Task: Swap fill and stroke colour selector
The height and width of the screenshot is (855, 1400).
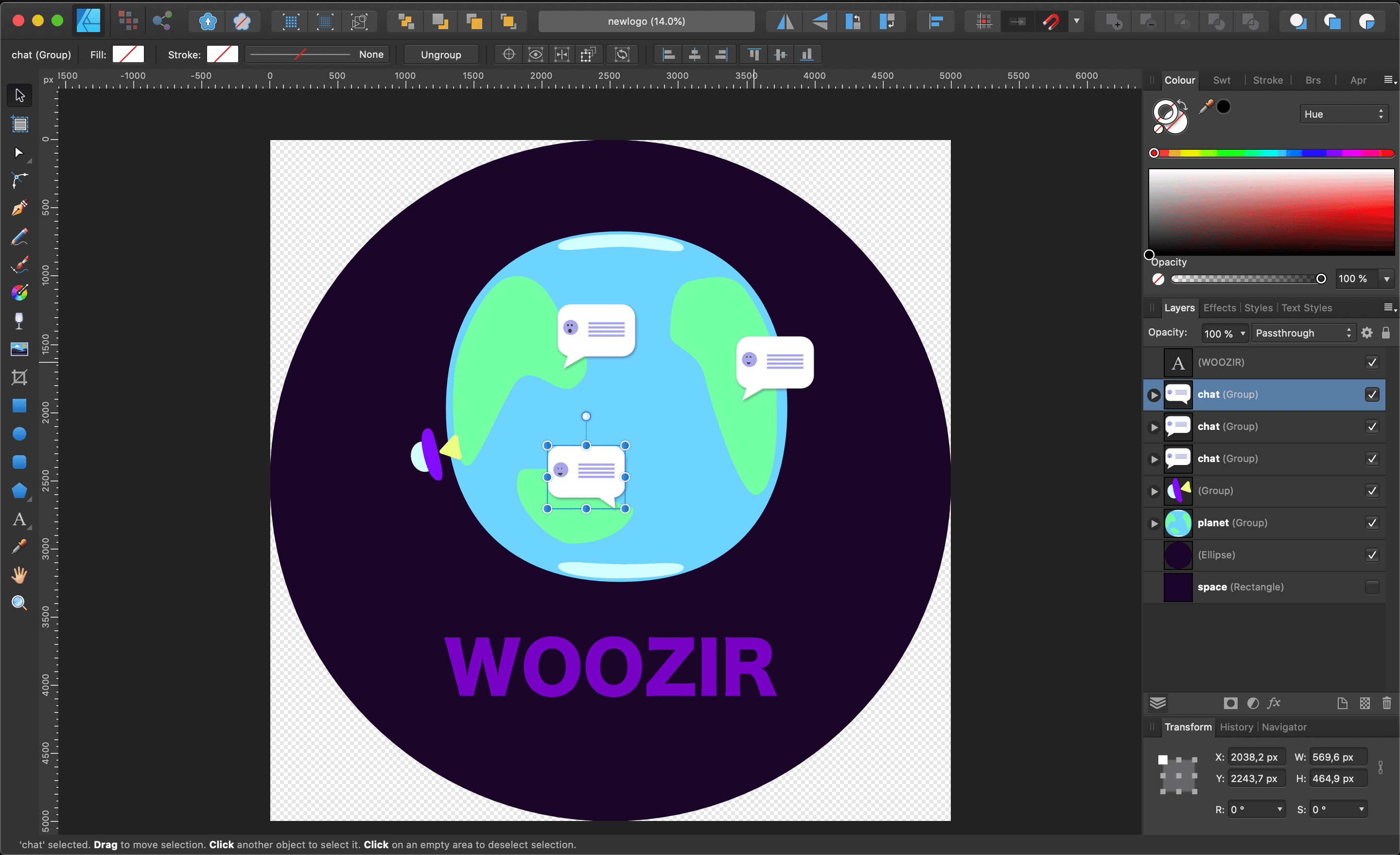Action: click(x=1182, y=104)
